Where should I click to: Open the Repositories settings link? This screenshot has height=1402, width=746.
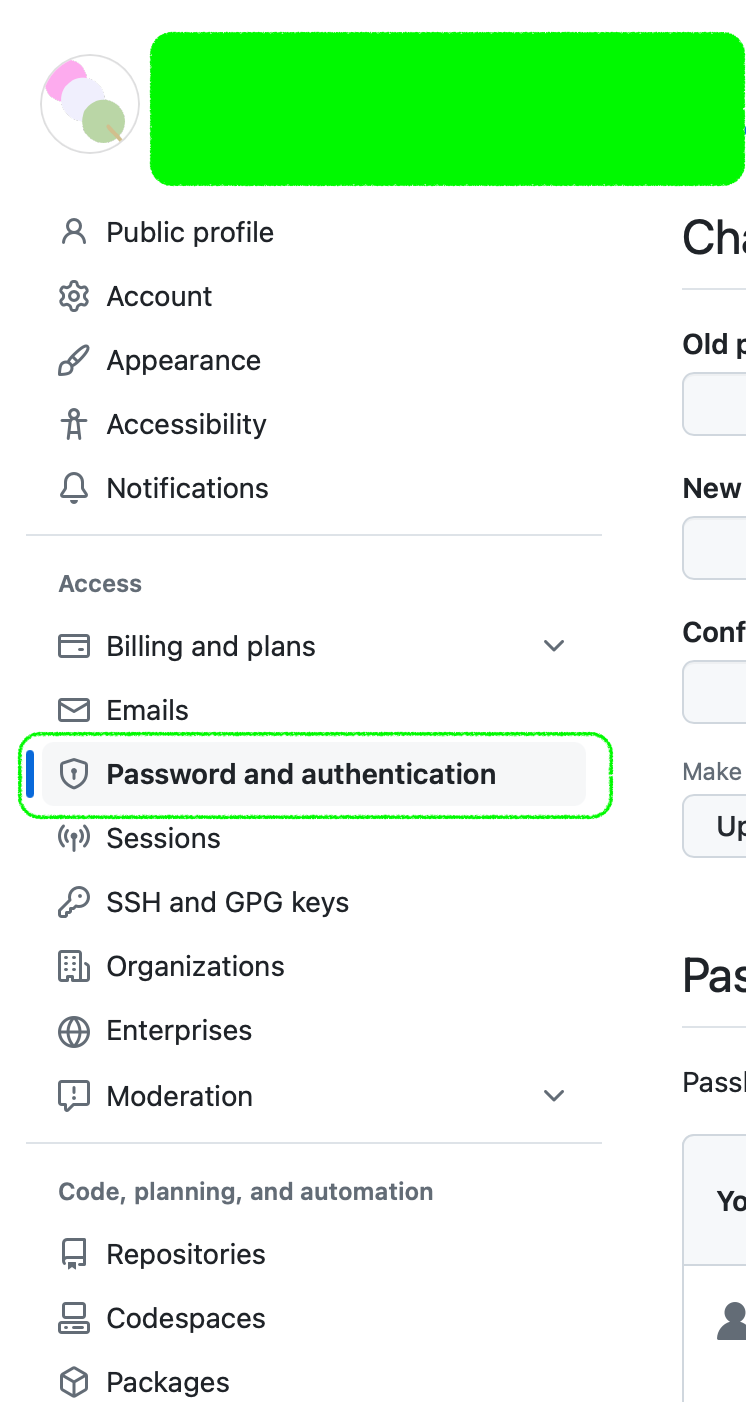coord(186,1254)
